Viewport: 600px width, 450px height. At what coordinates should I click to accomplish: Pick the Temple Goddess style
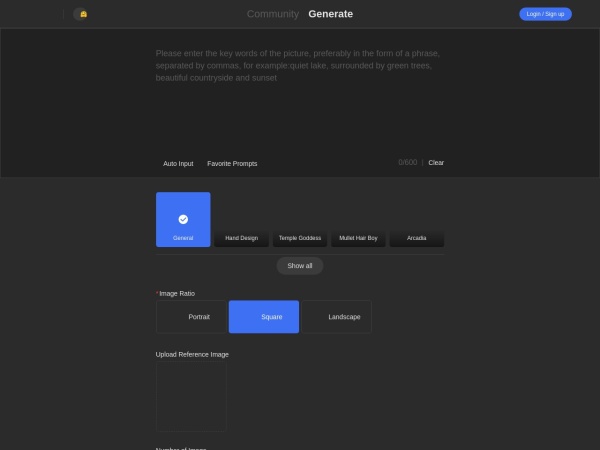300,238
